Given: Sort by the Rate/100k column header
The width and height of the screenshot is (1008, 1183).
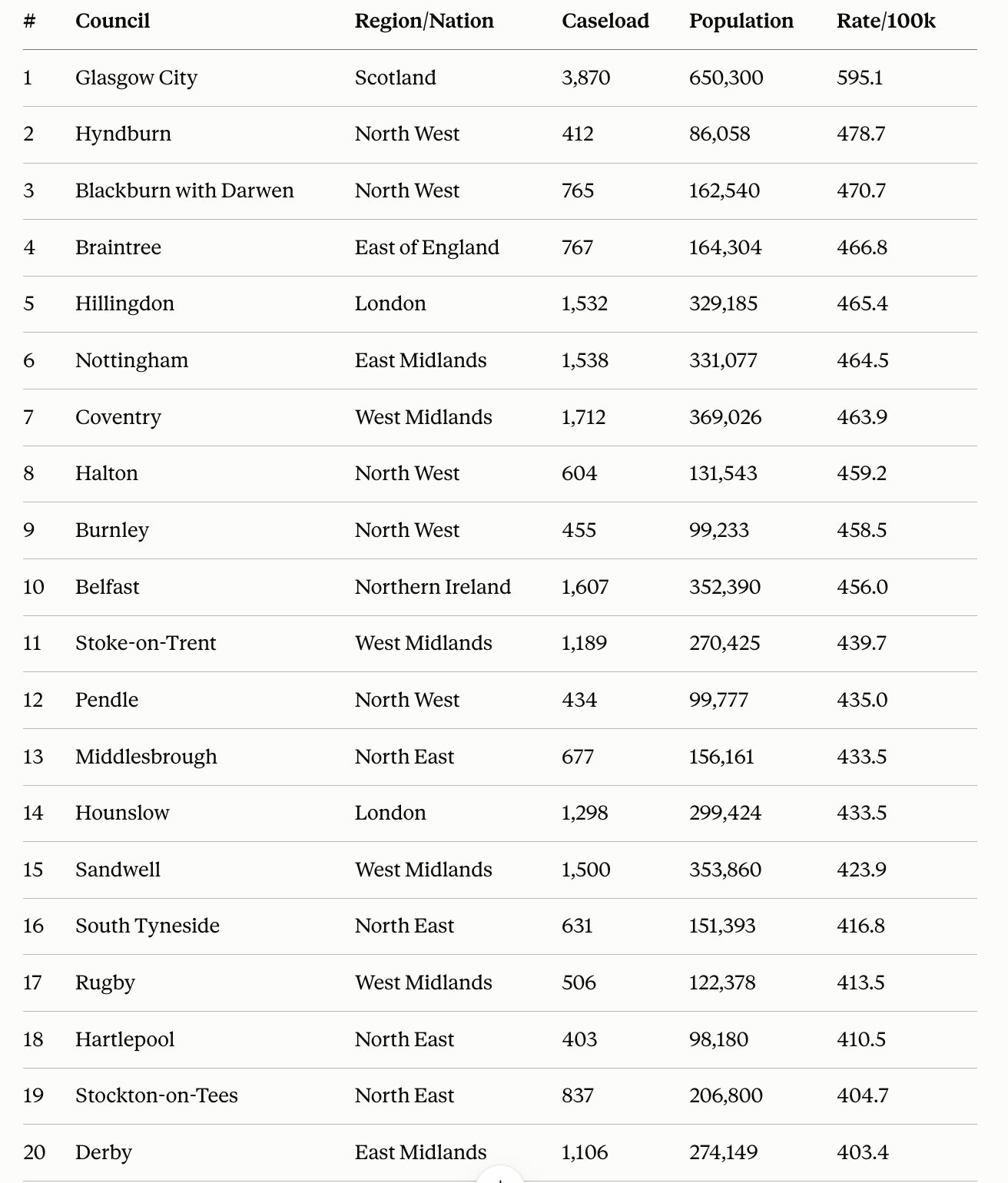Looking at the screenshot, I should pos(886,21).
